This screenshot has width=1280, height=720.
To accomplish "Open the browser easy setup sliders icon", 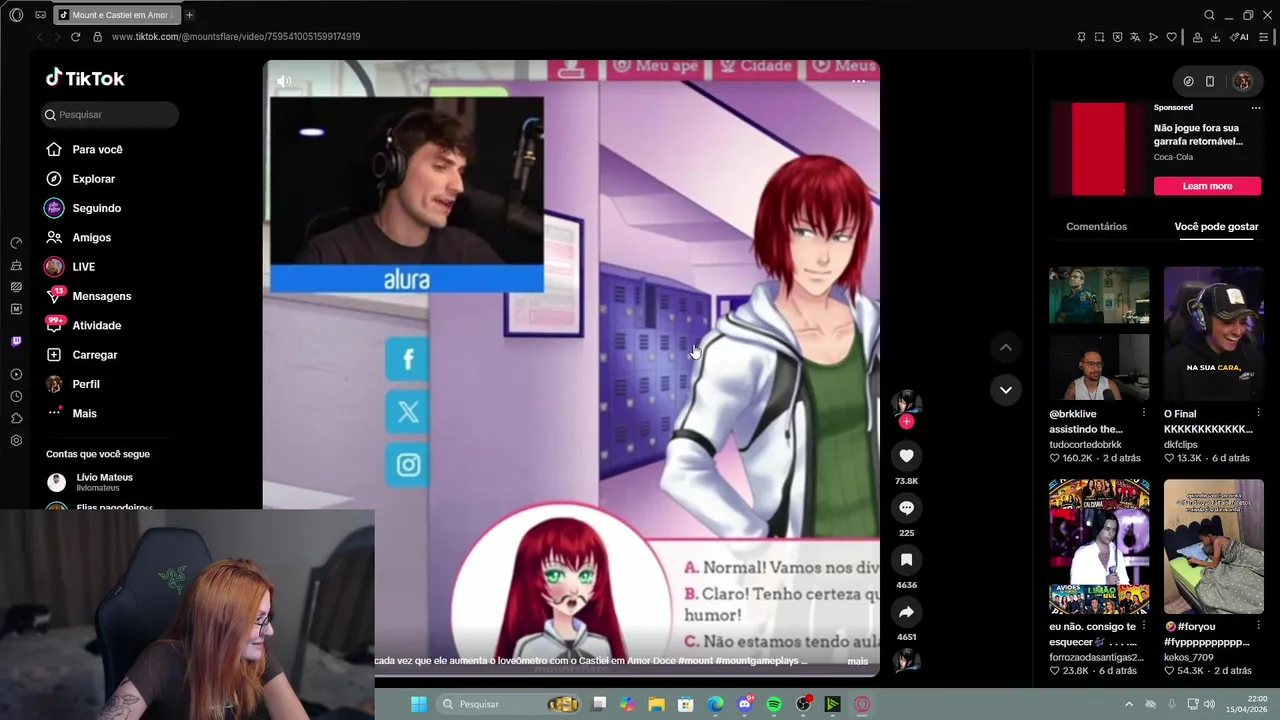I will [x=1263, y=37].
